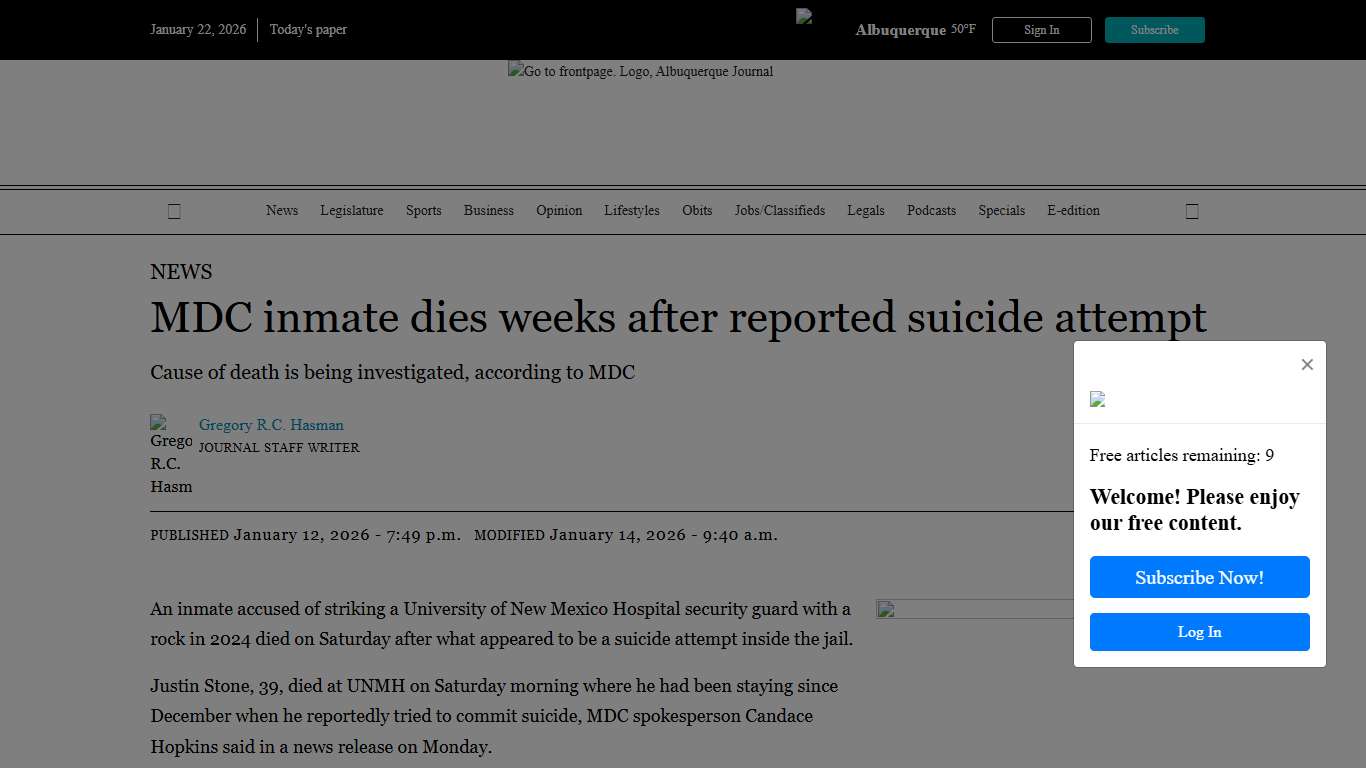Screen dimensions: 1366x768
Task: Dismiss the free articles popup with the X
Action: point(1307,364)
